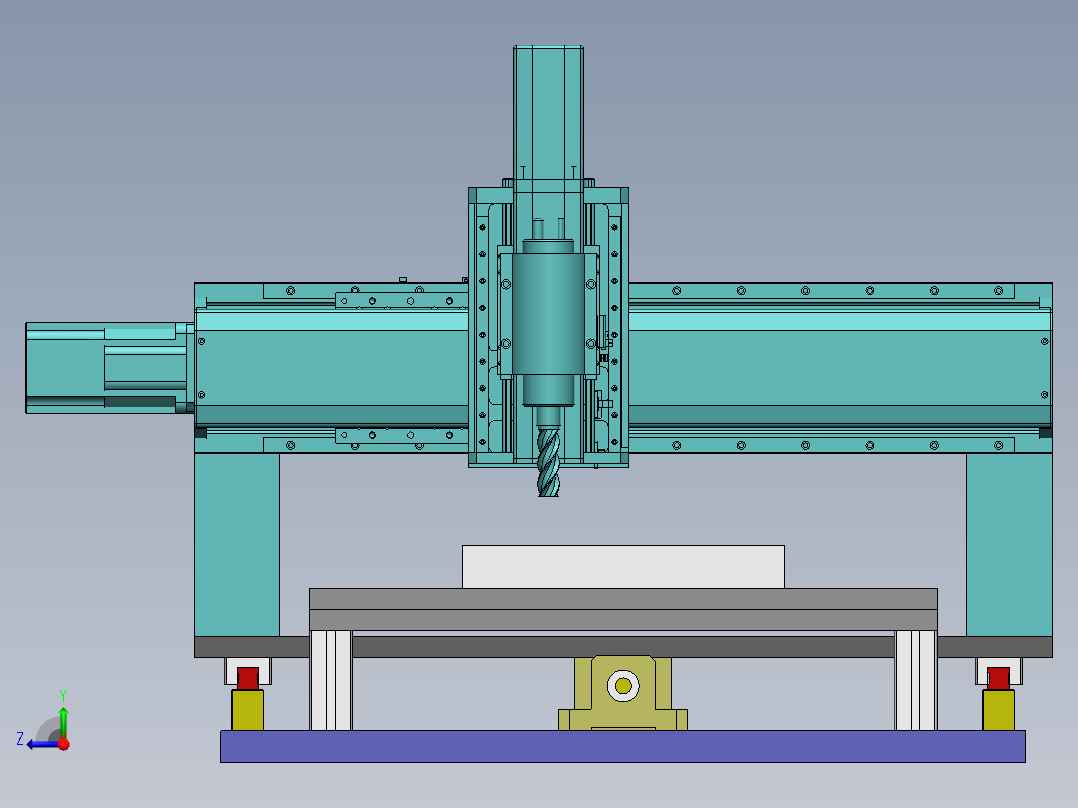Select the left teal gantry leg

click(x=236, y=545)
